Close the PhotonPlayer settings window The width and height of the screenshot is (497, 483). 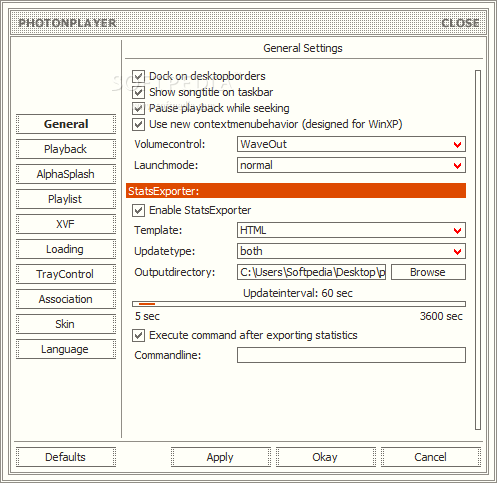tap(460, 23)
